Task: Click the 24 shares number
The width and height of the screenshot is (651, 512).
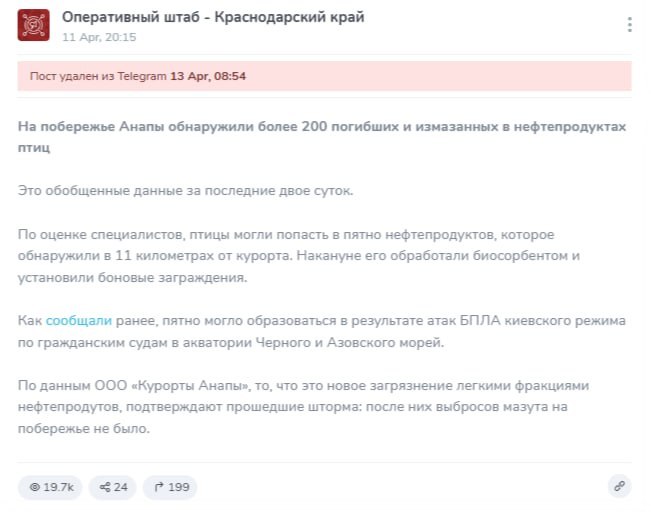Action: tap(120, 487)
